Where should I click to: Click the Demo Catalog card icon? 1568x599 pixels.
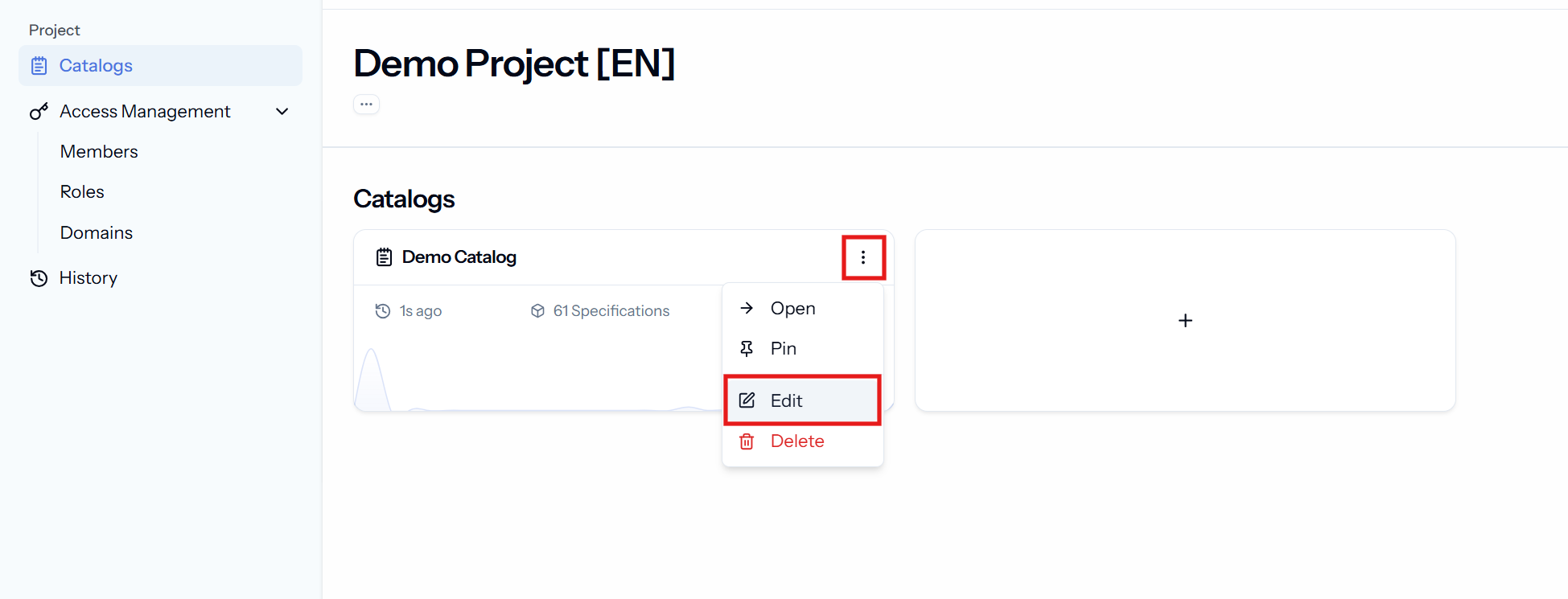384,257
